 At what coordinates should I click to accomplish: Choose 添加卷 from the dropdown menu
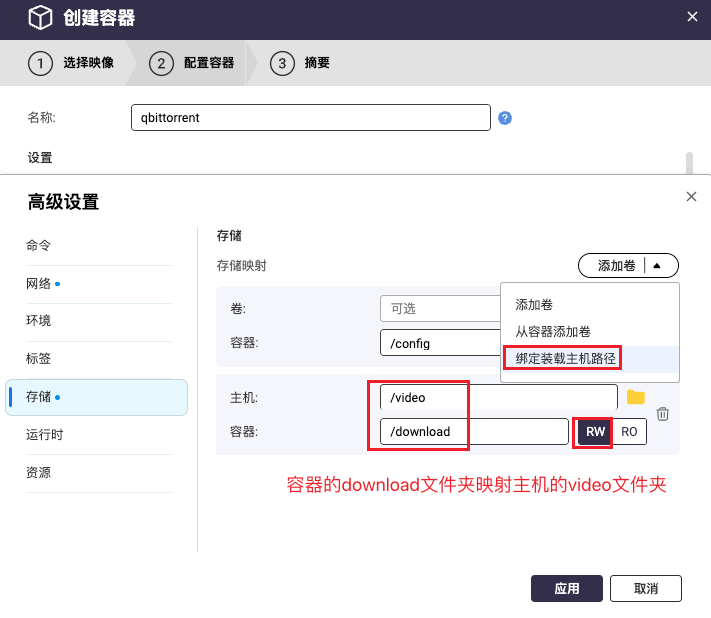pyautogui.click(x=534, y=305)
